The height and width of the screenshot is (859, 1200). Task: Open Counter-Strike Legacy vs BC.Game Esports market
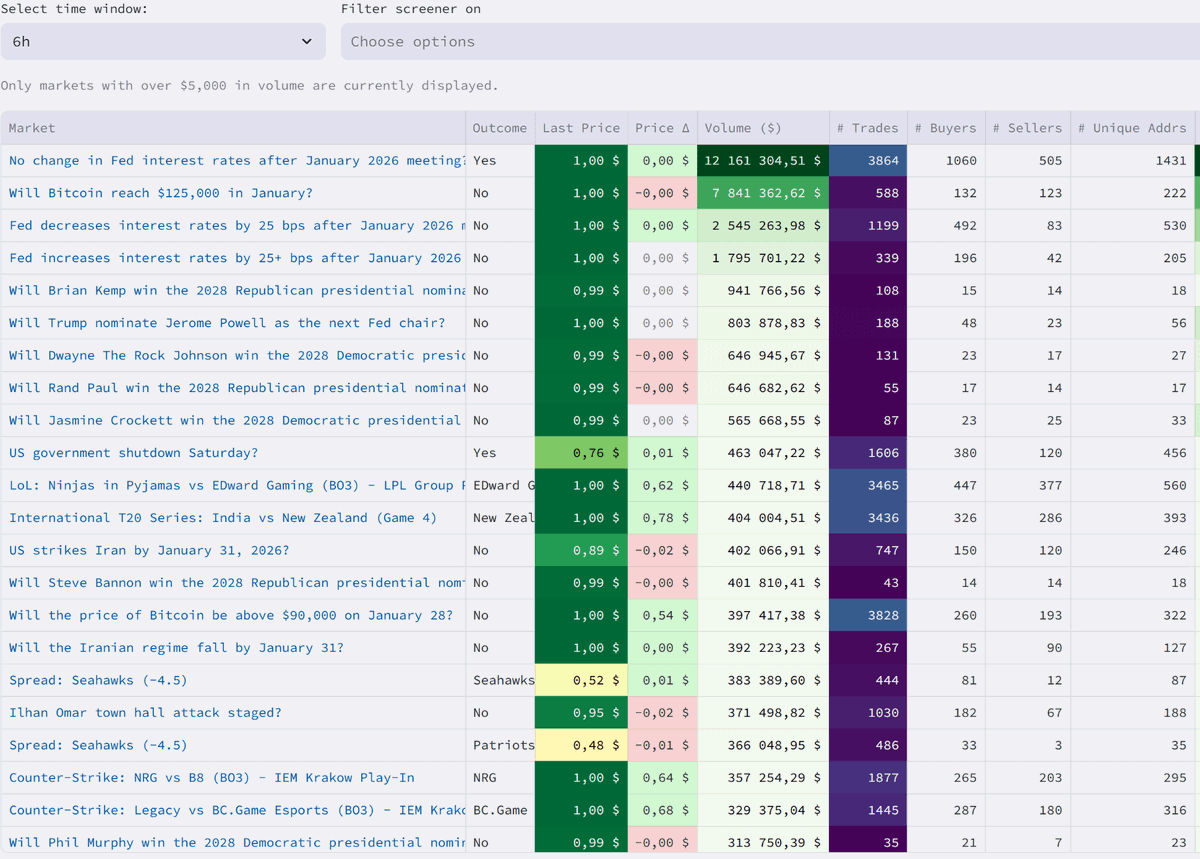pos(237,811)
